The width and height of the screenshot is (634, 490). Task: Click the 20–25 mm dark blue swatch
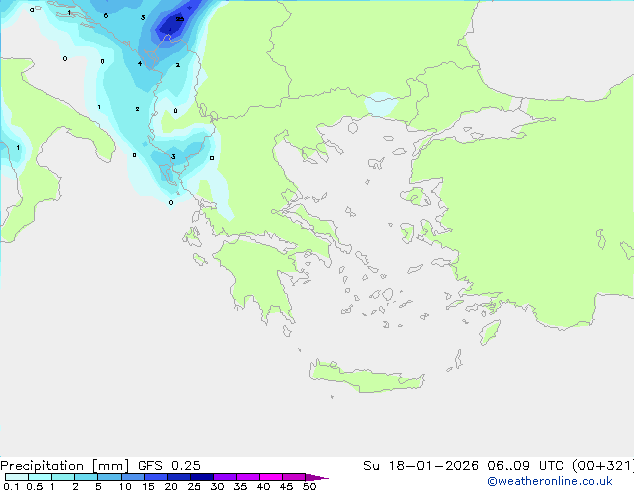pyautogui.click(x=178, y=477)
